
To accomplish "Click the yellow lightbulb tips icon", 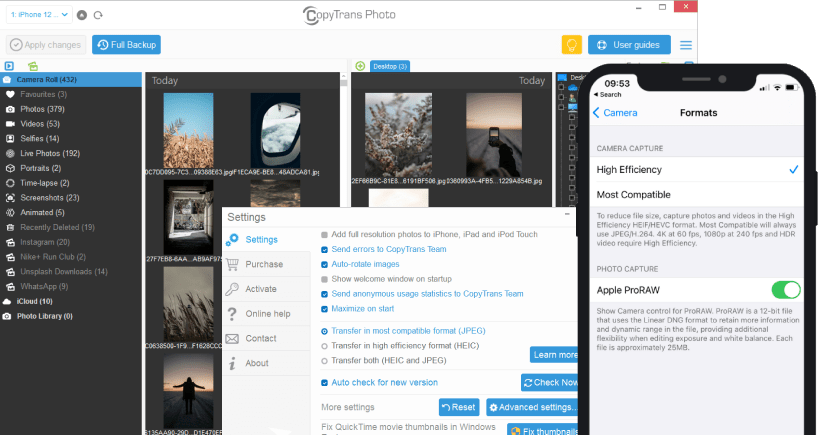I will pos(572,45).
